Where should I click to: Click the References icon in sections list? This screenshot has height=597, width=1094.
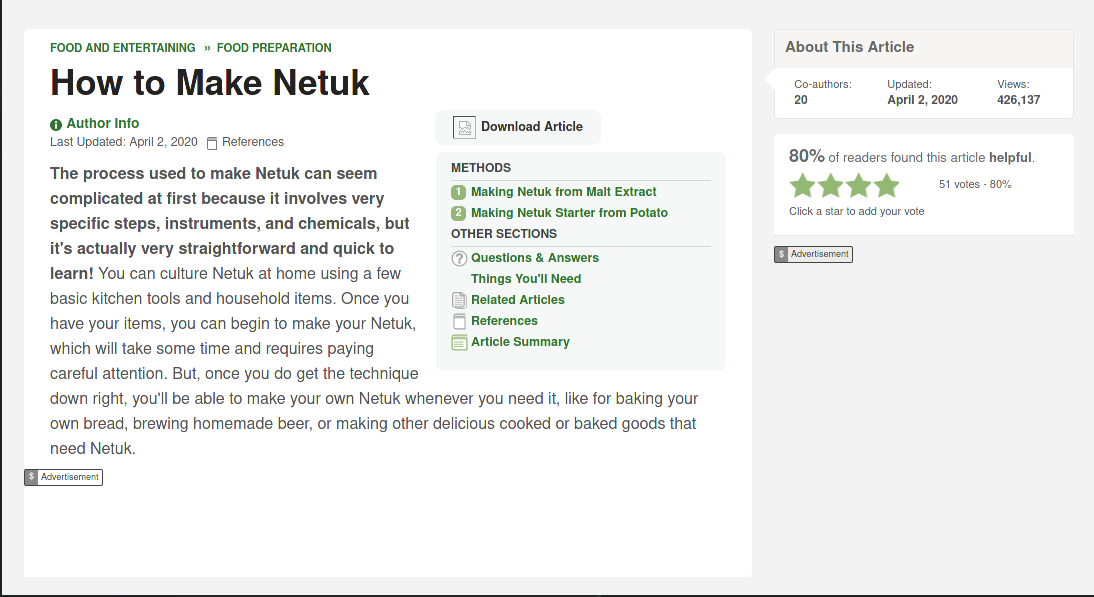[459, 322]
